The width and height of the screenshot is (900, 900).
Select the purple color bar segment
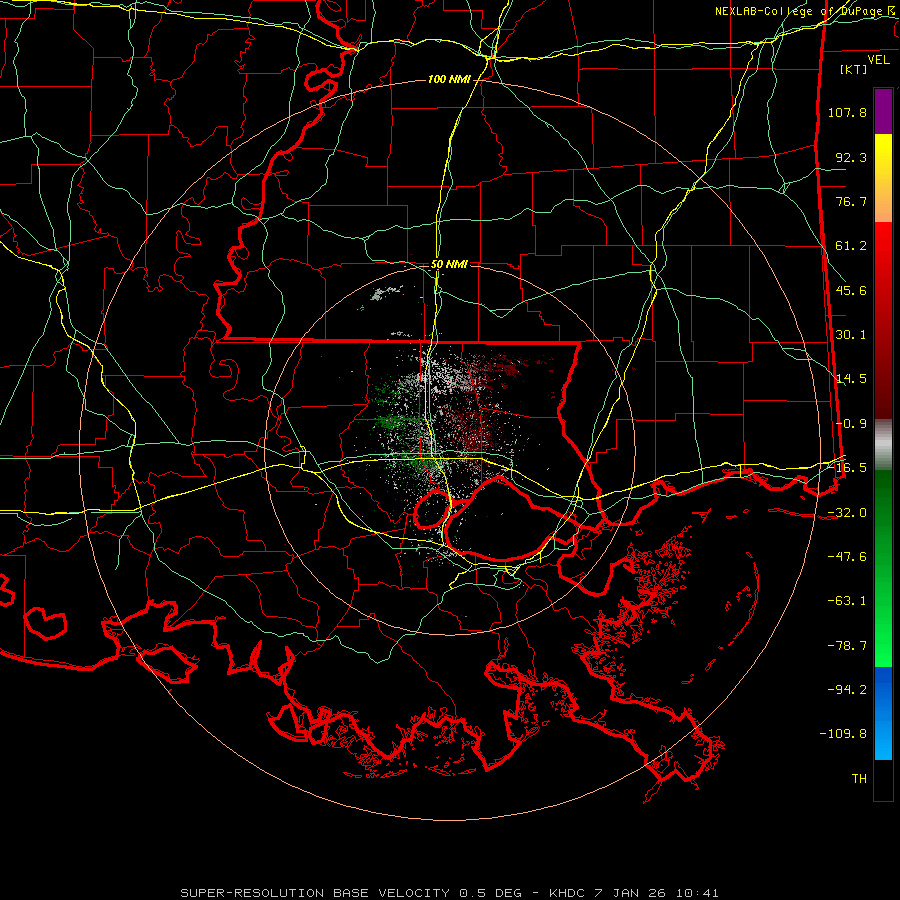click(x=883, y=111)
